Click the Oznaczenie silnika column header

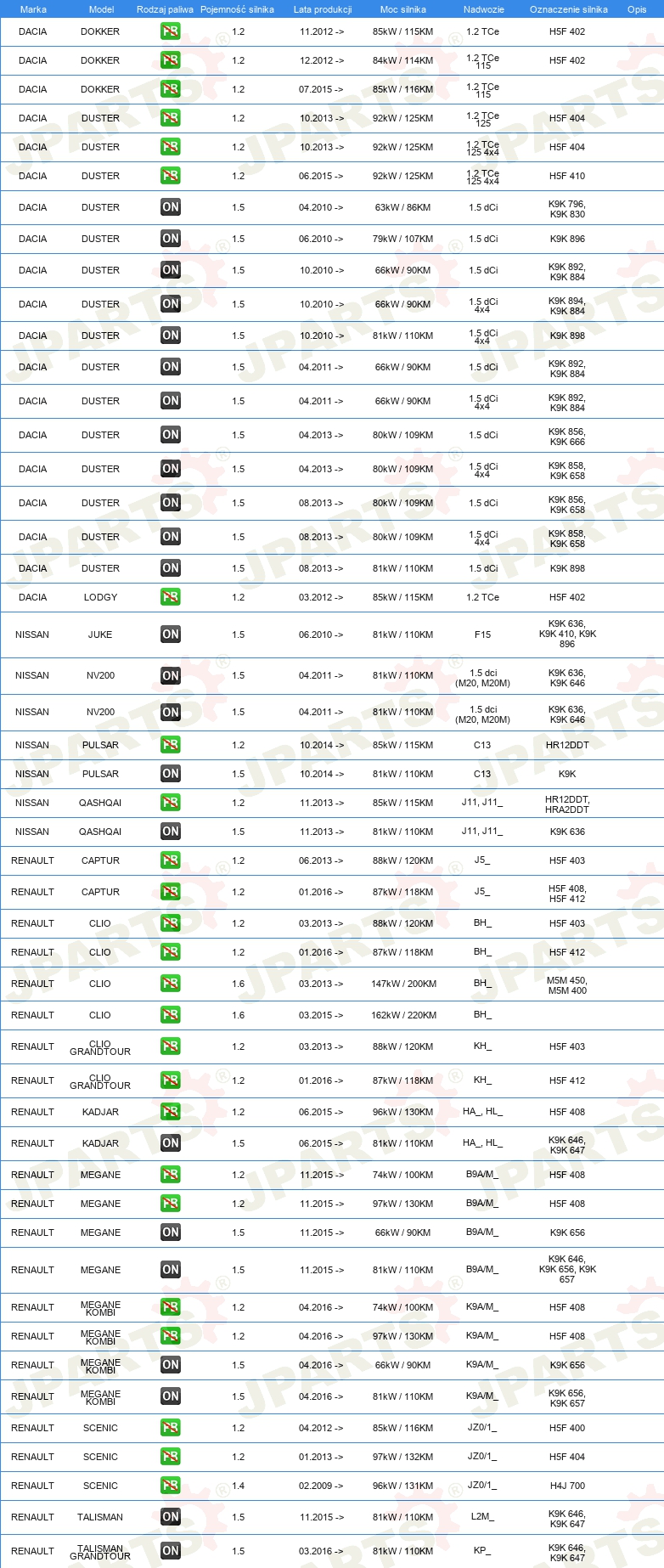coord(568,9)
